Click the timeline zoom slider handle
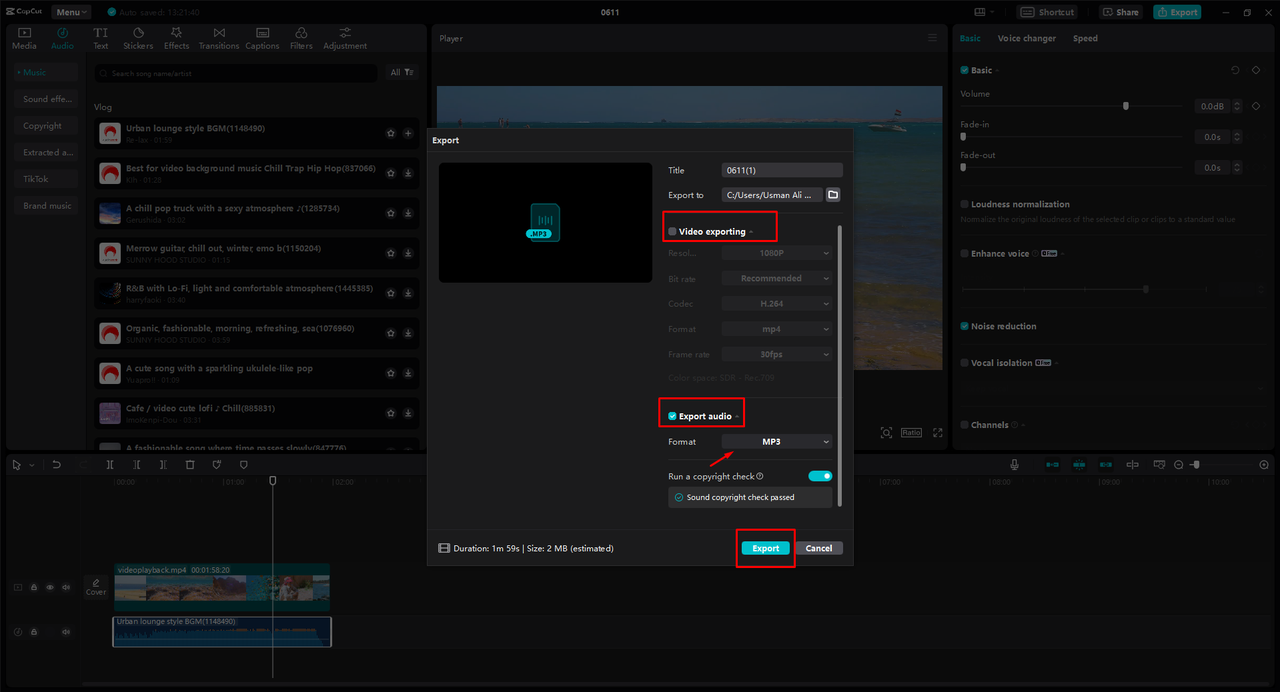1280x692 pixels. point(1195,465)
